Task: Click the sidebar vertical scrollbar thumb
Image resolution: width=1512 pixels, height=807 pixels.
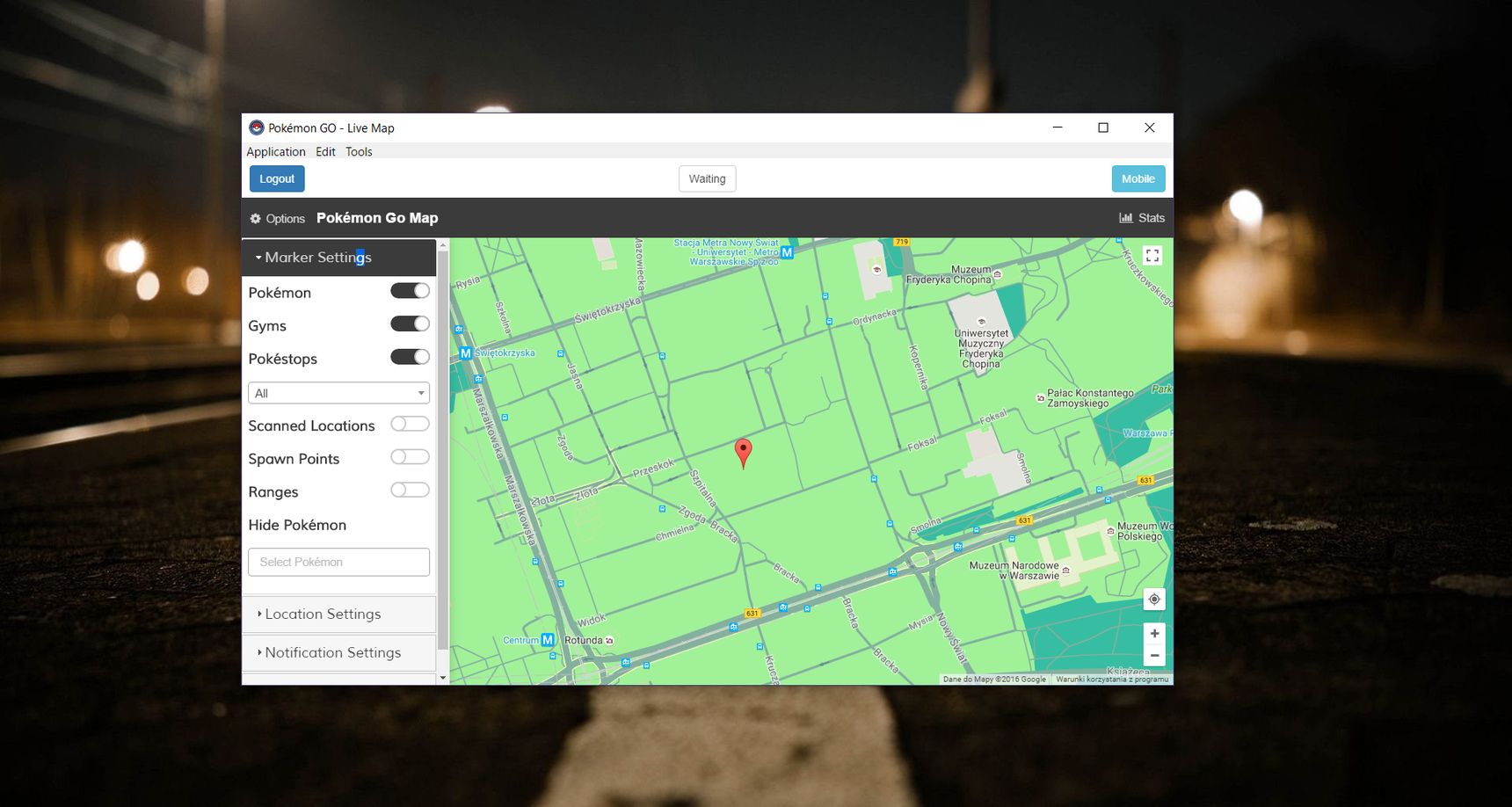Action: (x=443, y=451)
